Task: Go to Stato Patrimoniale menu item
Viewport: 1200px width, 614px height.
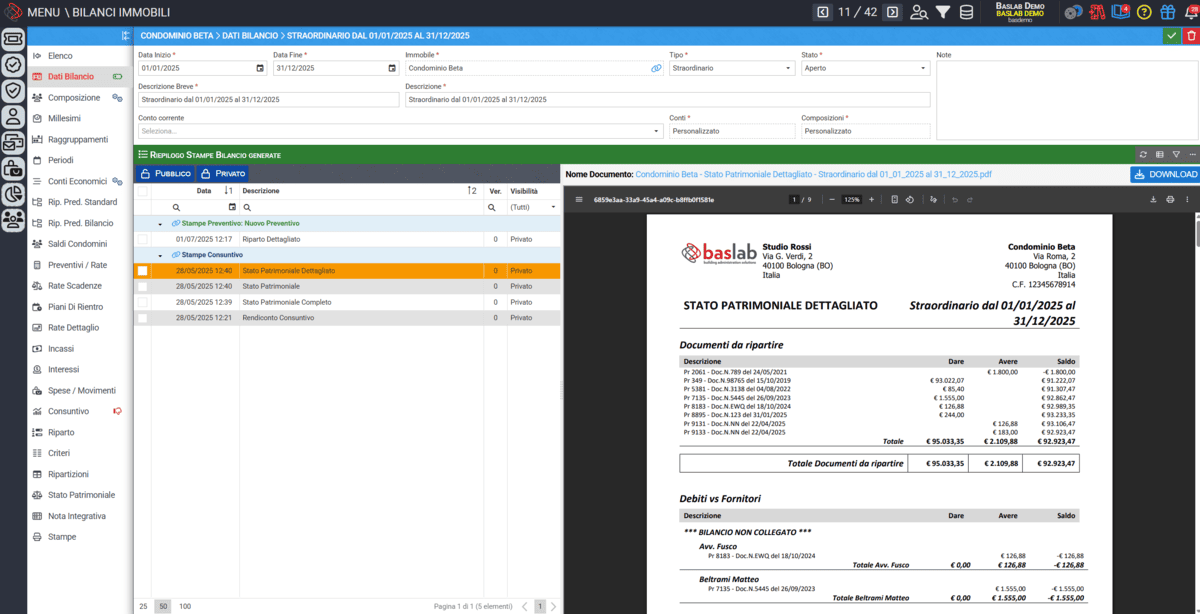Action: click(81, 495)
